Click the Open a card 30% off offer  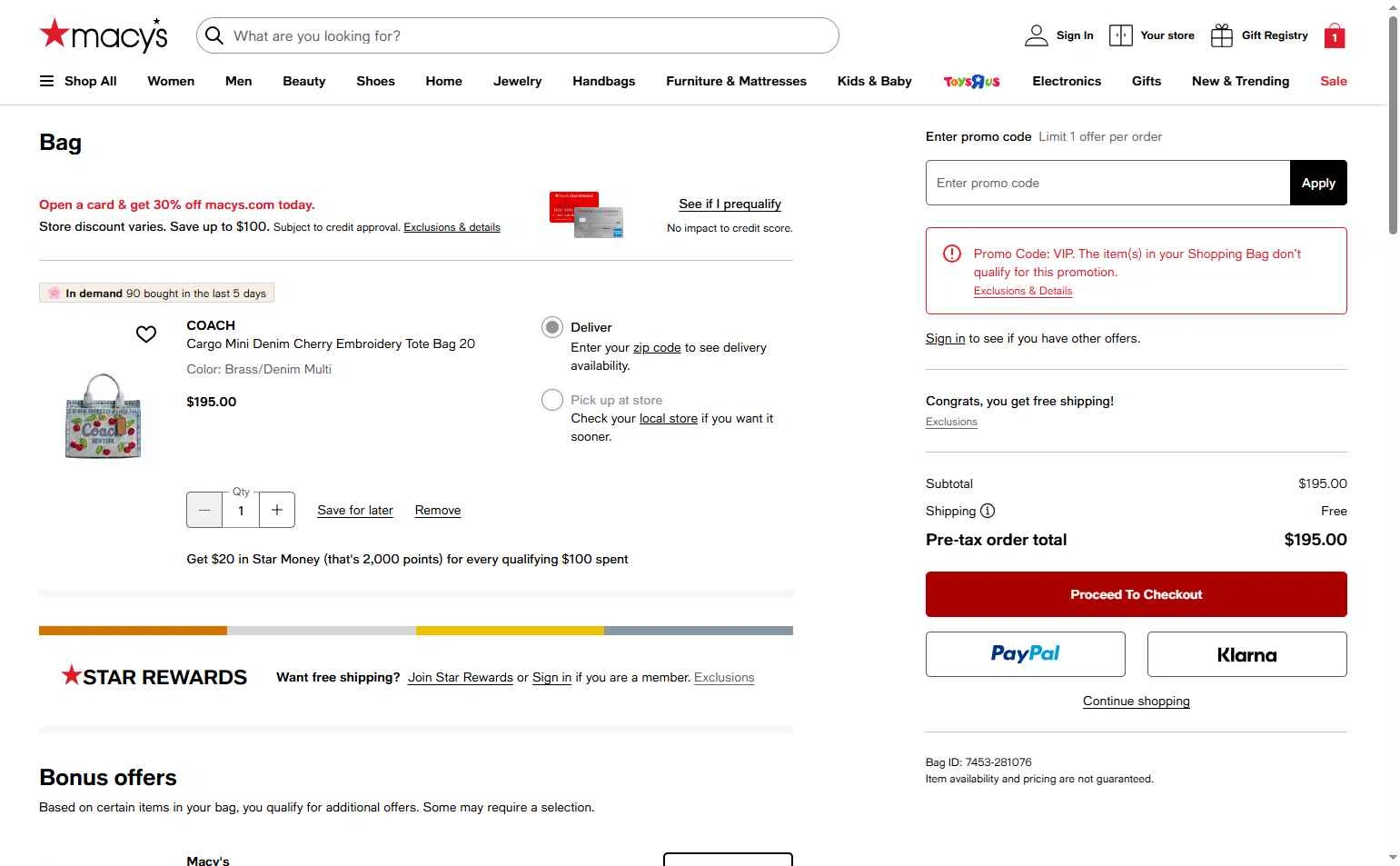(x=177, y=204)
